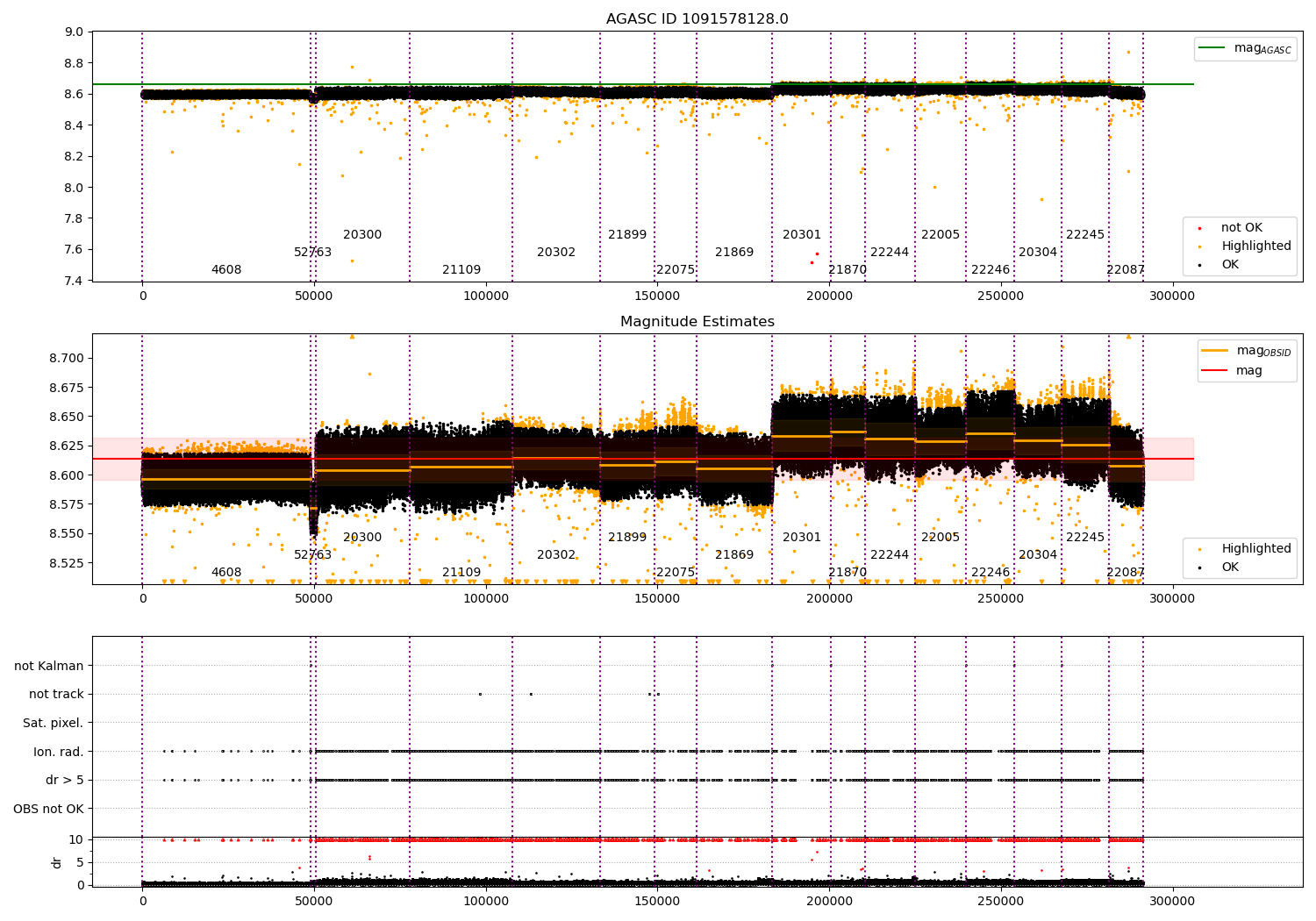Viewport: 1316px width, 921px height.
Task: Click OBSID label 22245 in AGASC ID plot
Action: coord(1085,235)
